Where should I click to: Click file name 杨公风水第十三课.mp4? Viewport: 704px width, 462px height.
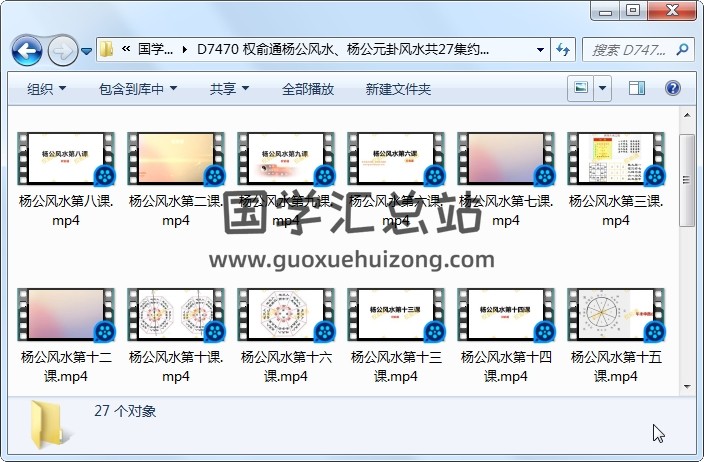[396, 366]
